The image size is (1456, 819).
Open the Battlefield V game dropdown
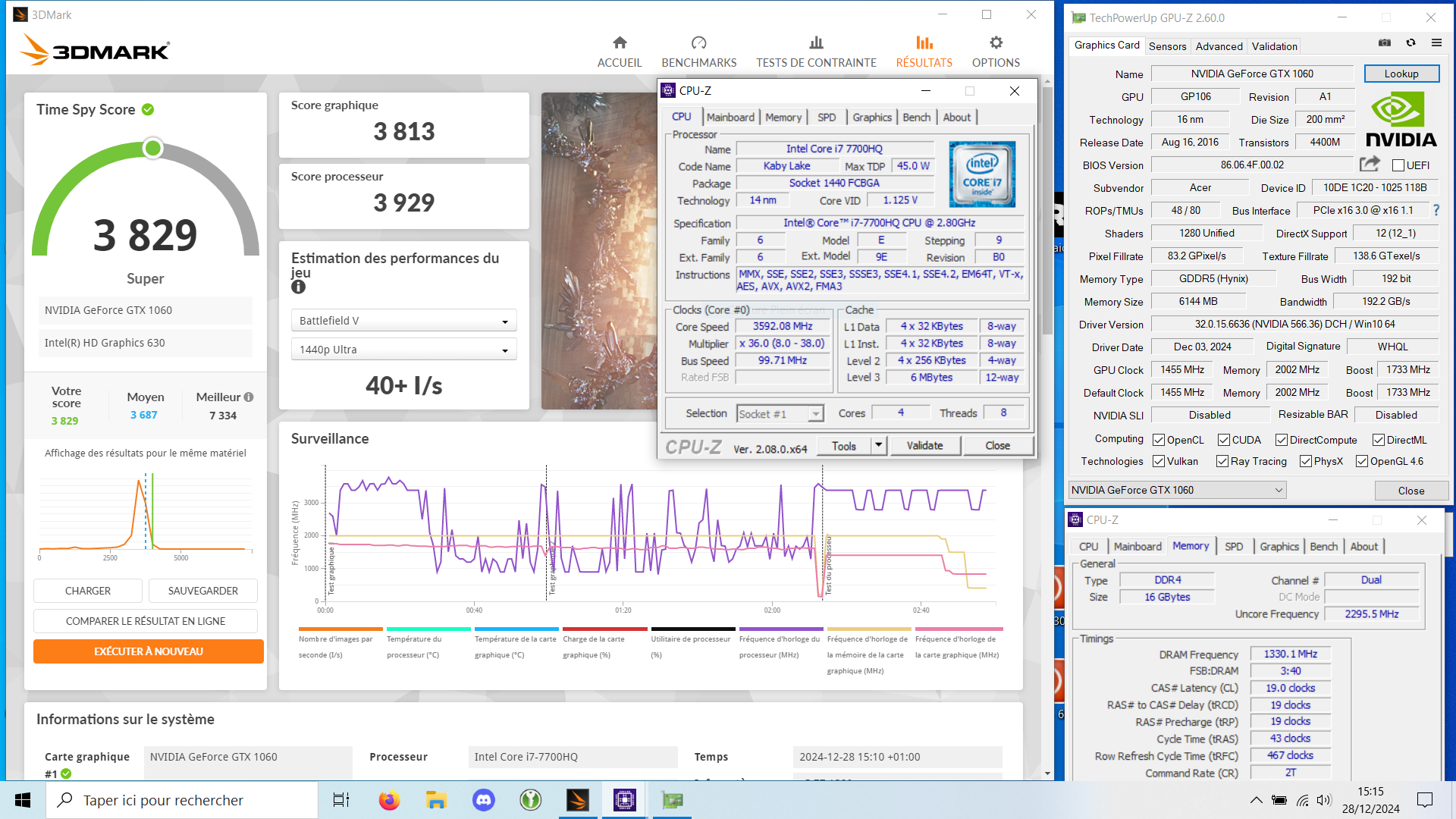click(403, 321)
